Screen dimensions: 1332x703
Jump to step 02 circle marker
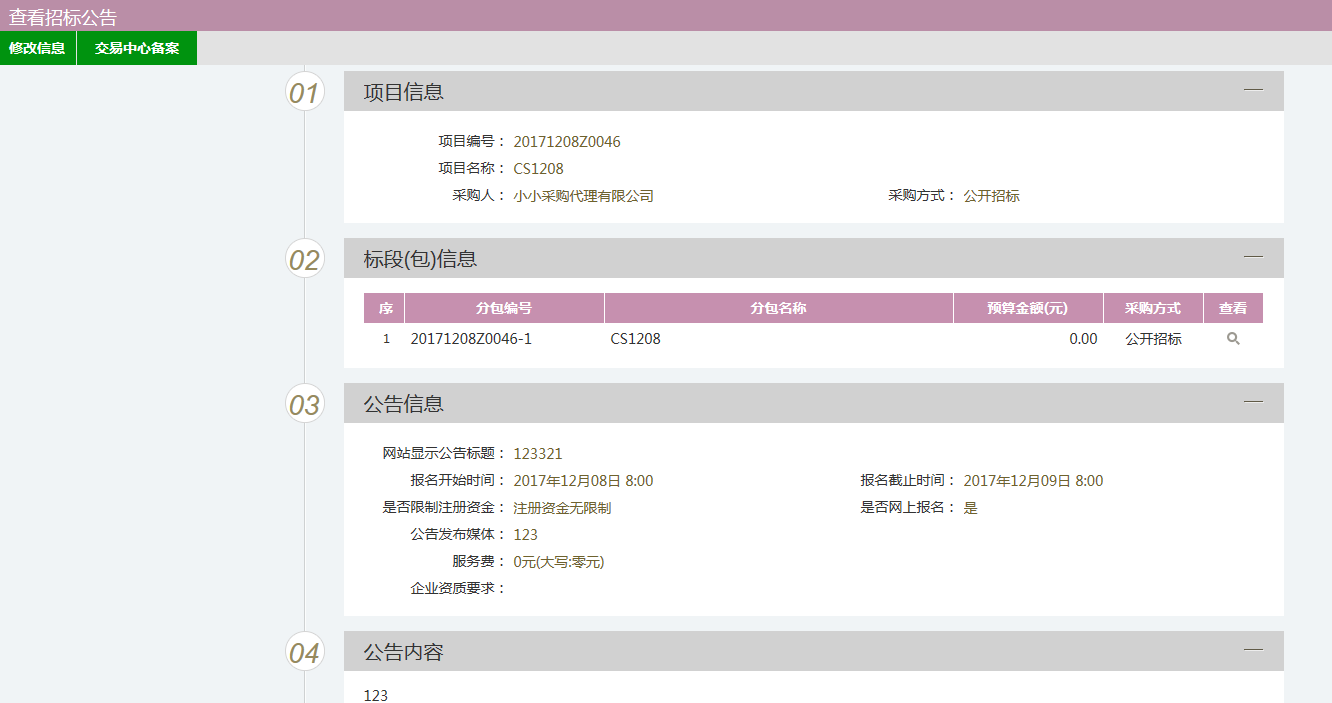coord(304,260)
